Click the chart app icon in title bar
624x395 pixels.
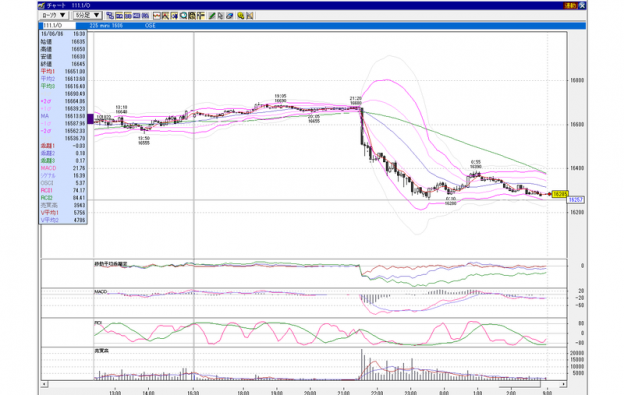42,6
